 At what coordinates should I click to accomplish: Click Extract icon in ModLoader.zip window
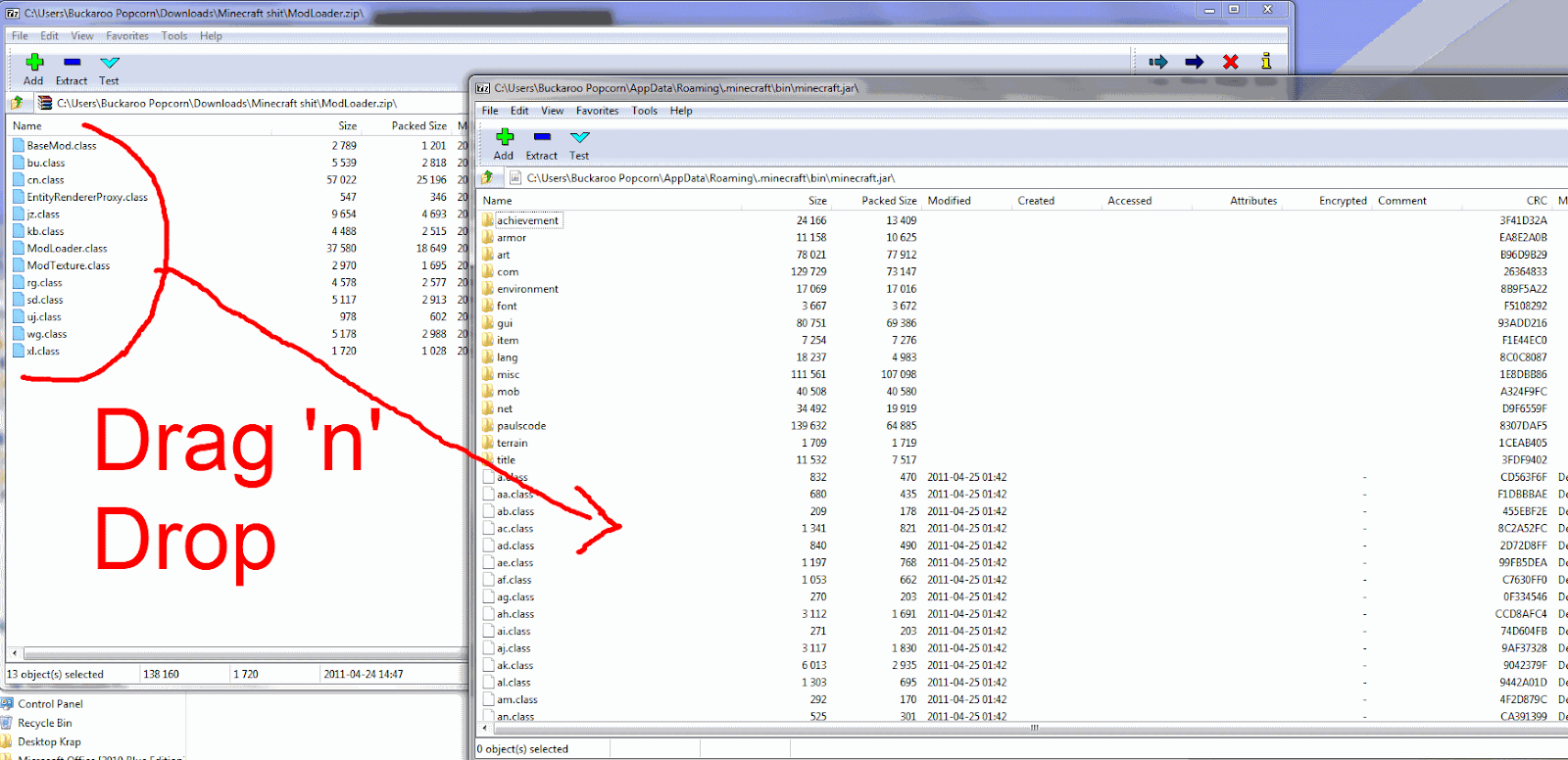[72, 62]
